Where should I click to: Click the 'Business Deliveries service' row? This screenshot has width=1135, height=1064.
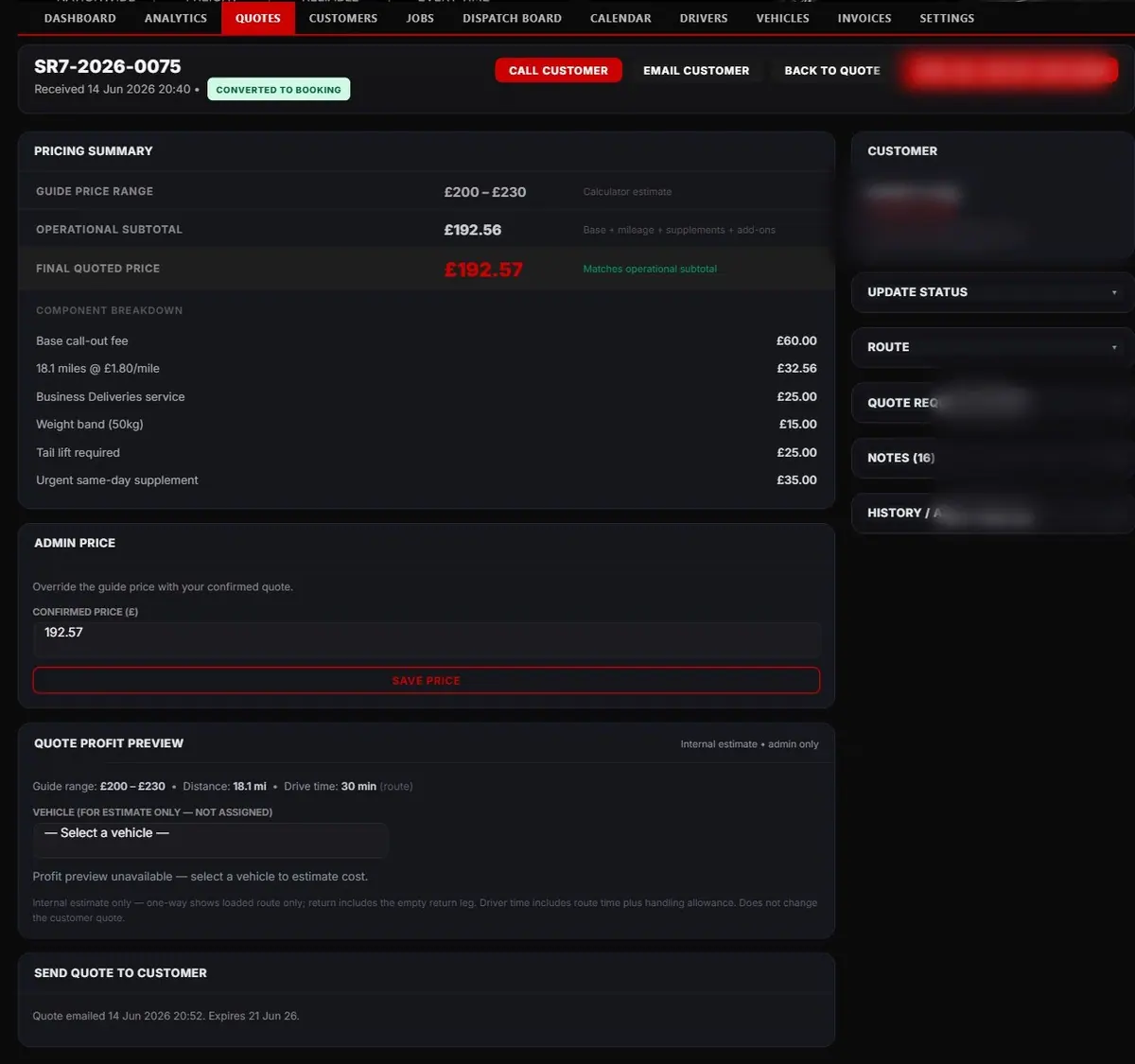[427, 396]
